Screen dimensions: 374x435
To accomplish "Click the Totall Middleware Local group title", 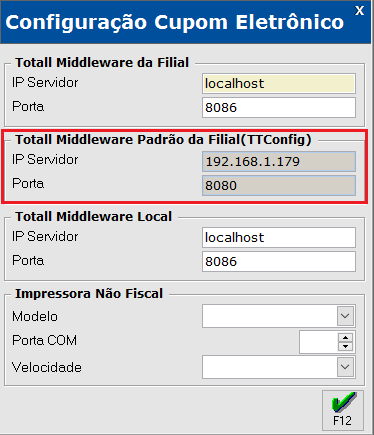I will click(x=93, y=217).
